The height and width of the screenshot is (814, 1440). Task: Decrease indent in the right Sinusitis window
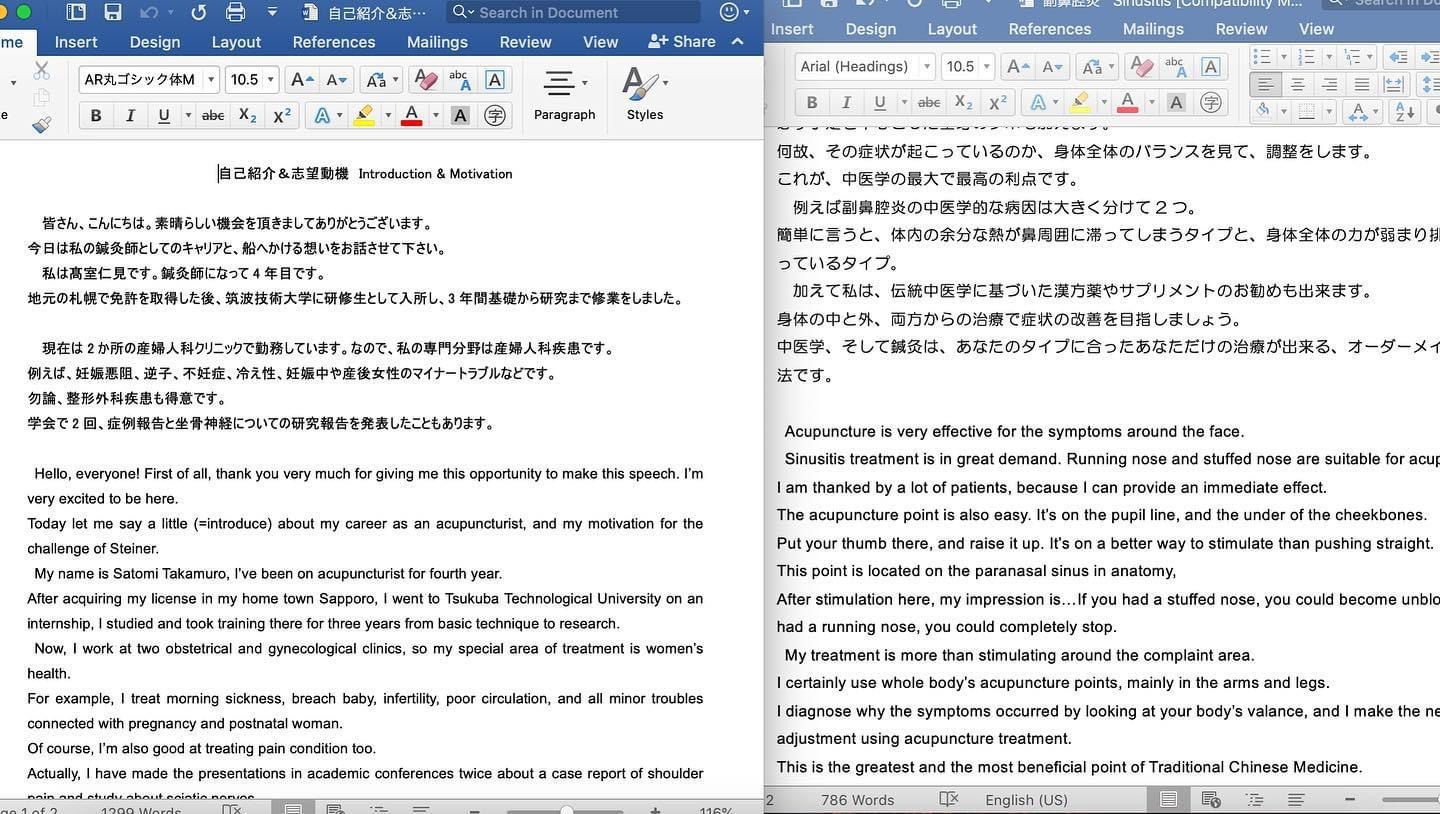1398,57
